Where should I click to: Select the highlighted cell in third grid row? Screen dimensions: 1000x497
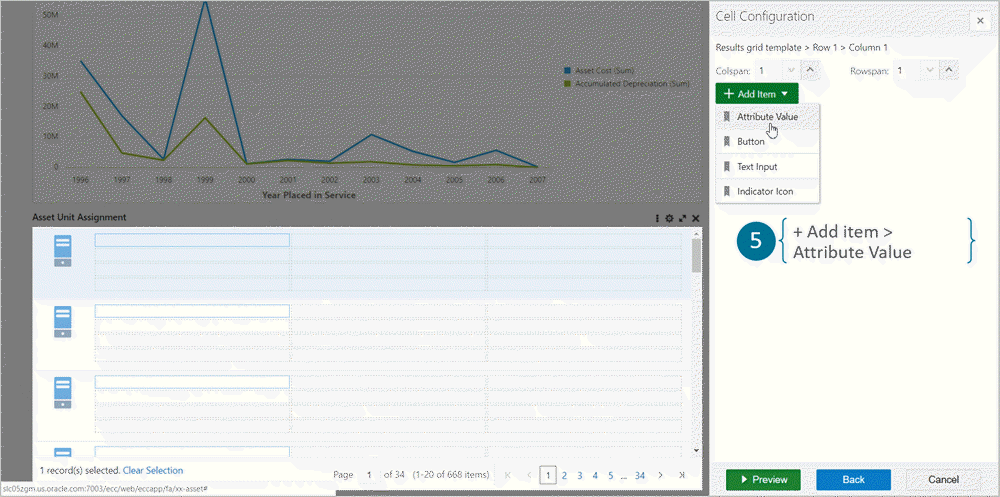tap(192, 382)
